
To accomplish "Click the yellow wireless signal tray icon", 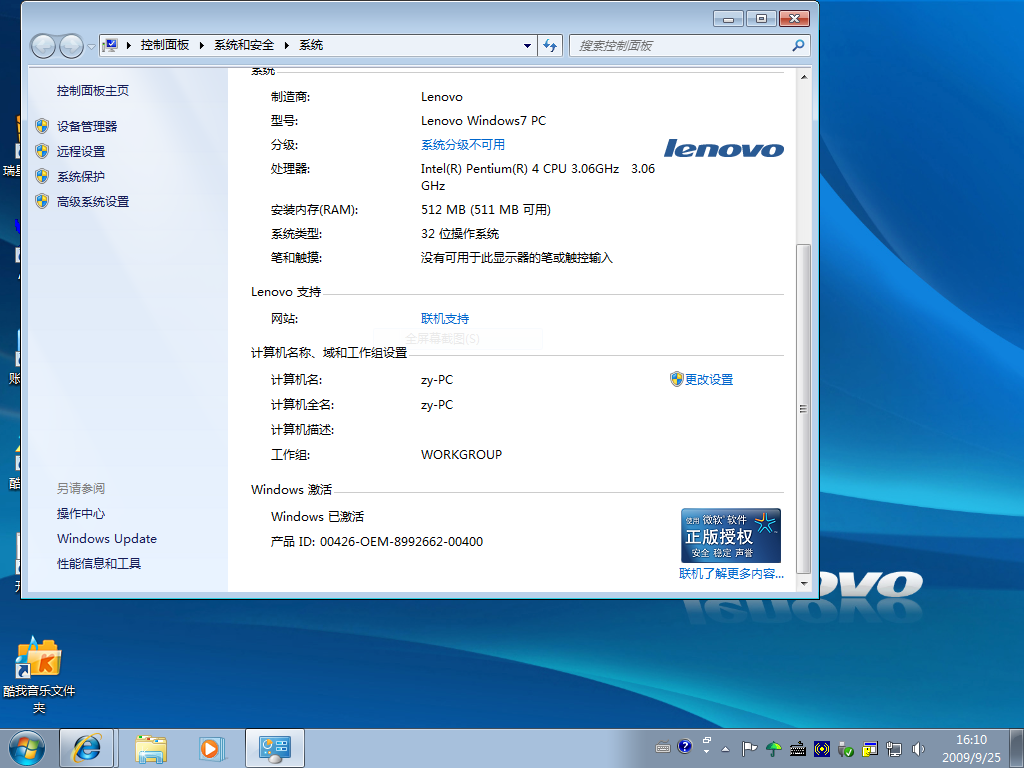I will point(822,748).
